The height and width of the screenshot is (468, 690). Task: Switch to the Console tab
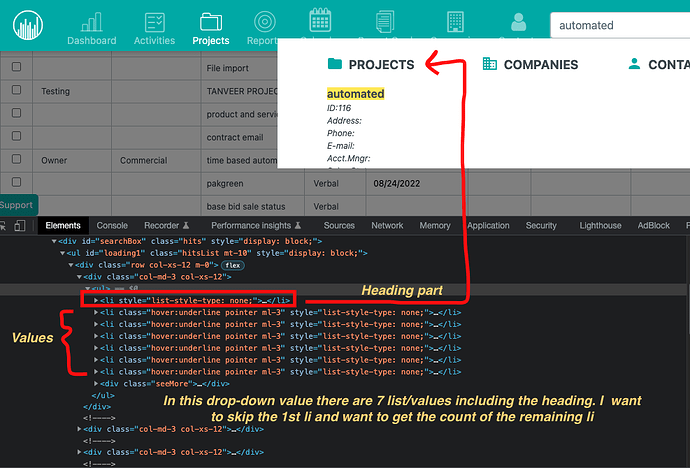click(112, 226)
